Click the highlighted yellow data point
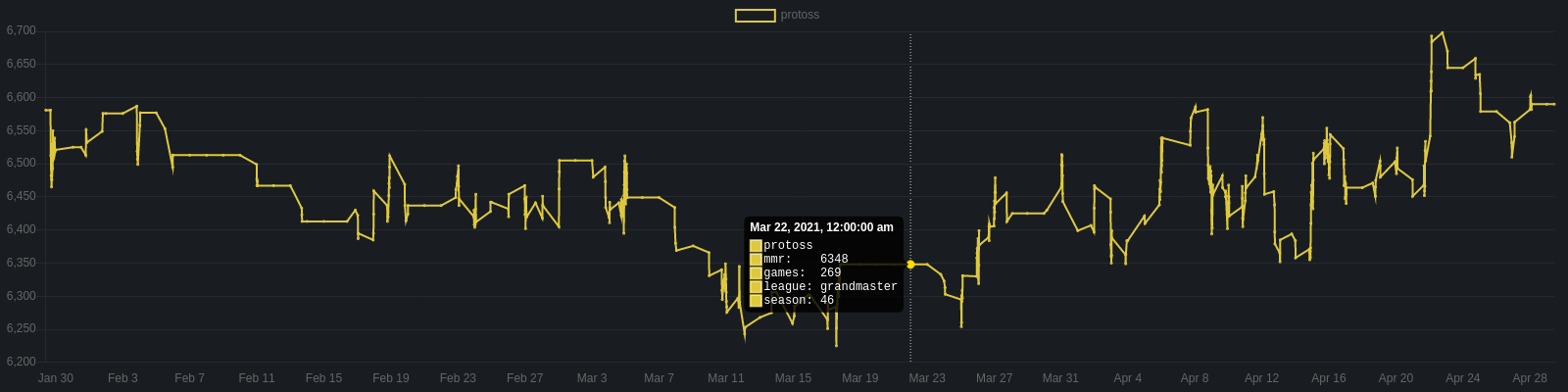 point(910,265)
